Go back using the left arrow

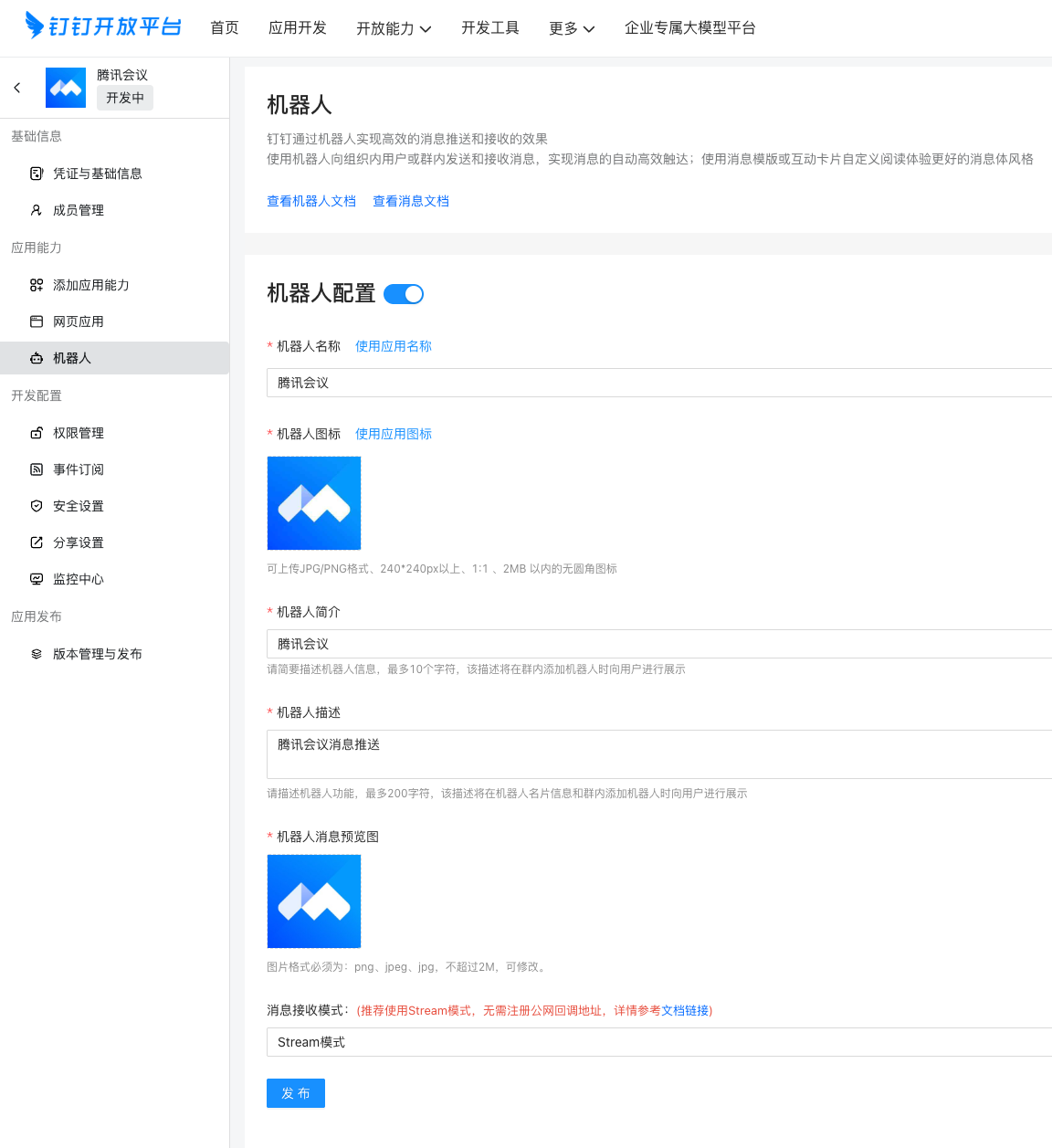[17, 88]
